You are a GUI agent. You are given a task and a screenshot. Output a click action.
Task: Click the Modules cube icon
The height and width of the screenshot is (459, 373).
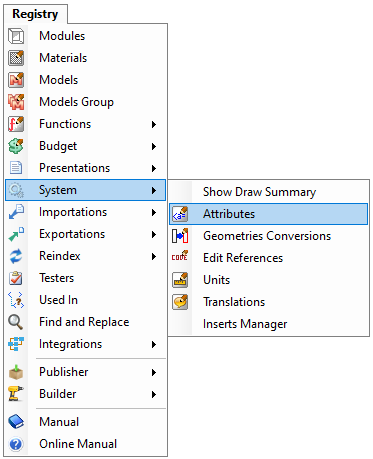[x=16, y=36]
